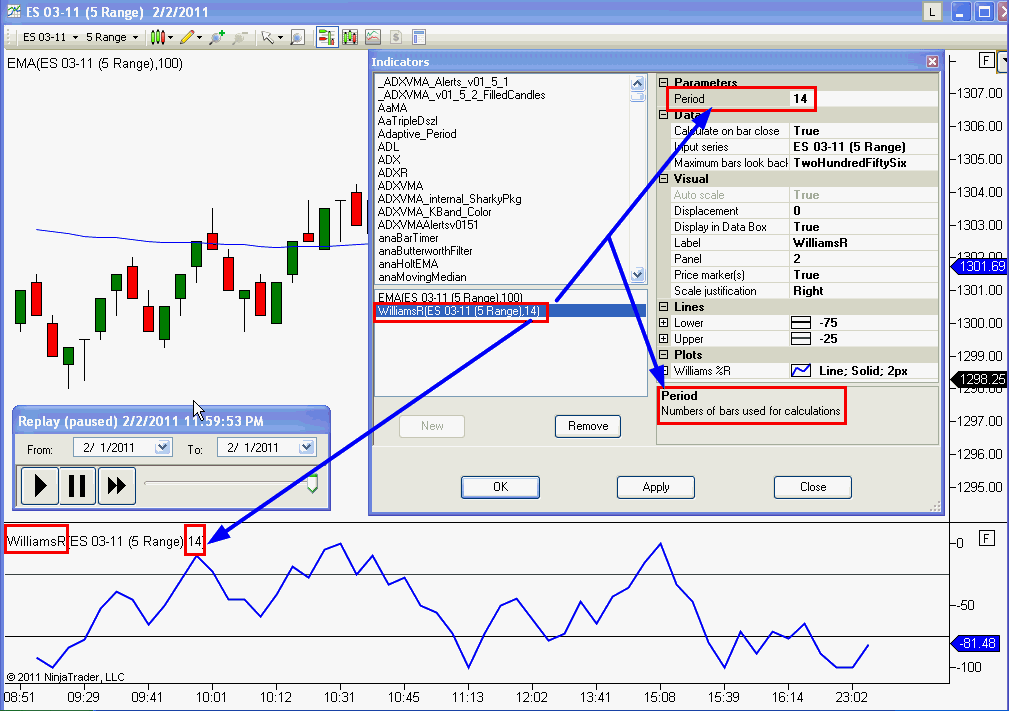Screen dimensions: 1009x711
Task: Click OK in the Indicators dialog
Action: (500, 487)
